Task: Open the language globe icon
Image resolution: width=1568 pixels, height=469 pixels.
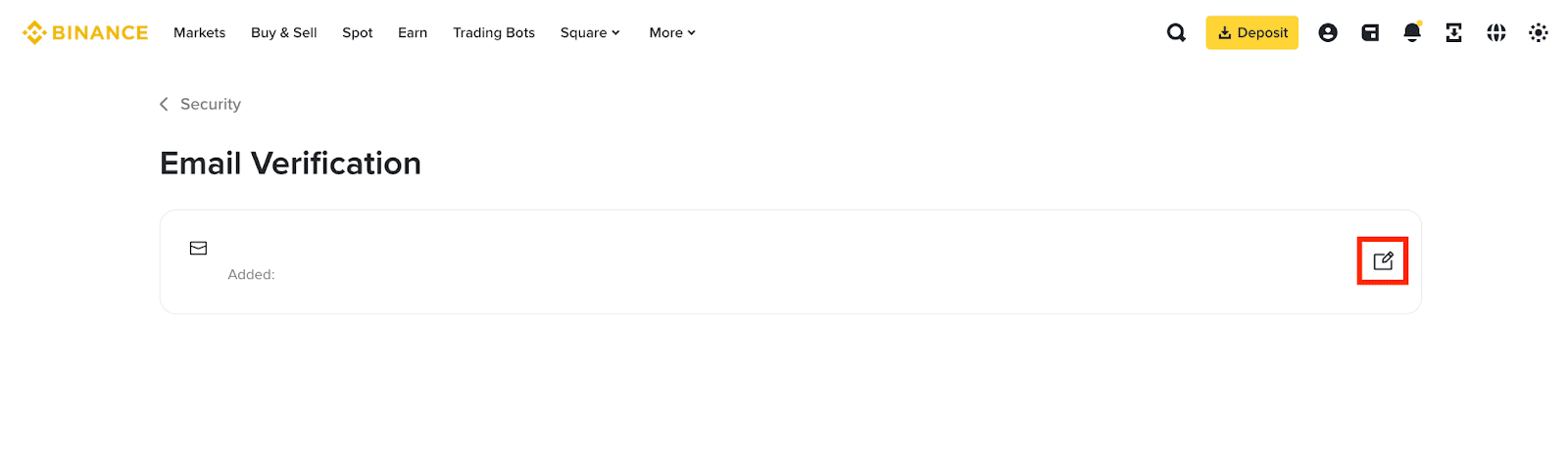Action: point(1496,32)
